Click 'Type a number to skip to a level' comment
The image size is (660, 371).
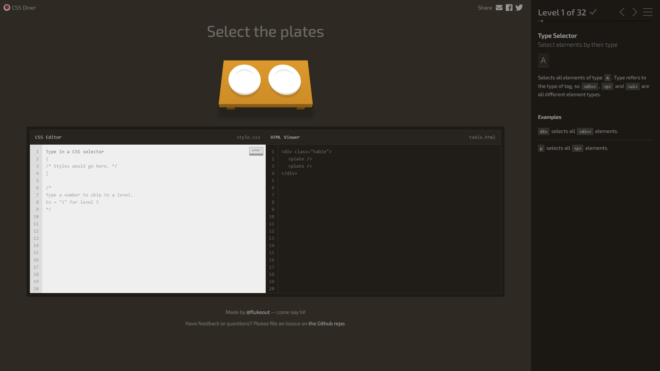(89, 195)
